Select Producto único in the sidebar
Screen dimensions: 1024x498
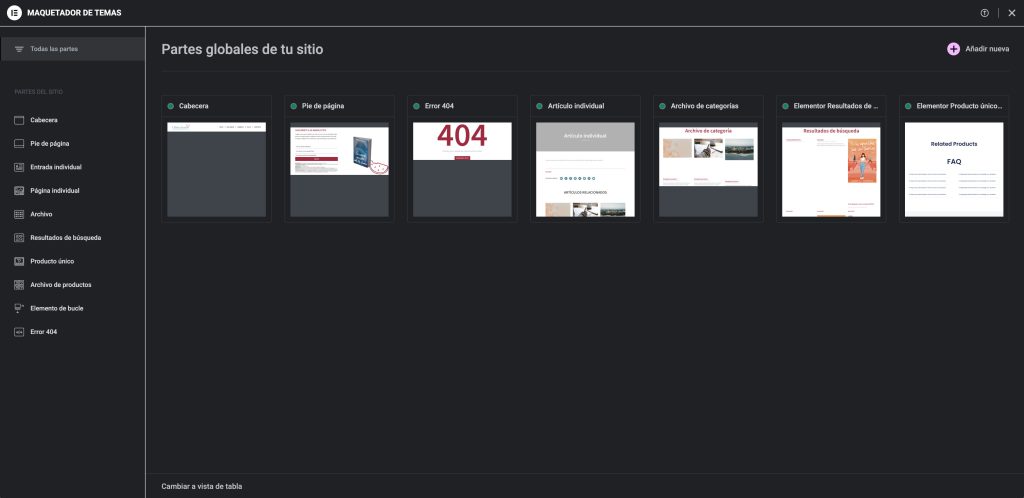(x=52, y=261)
